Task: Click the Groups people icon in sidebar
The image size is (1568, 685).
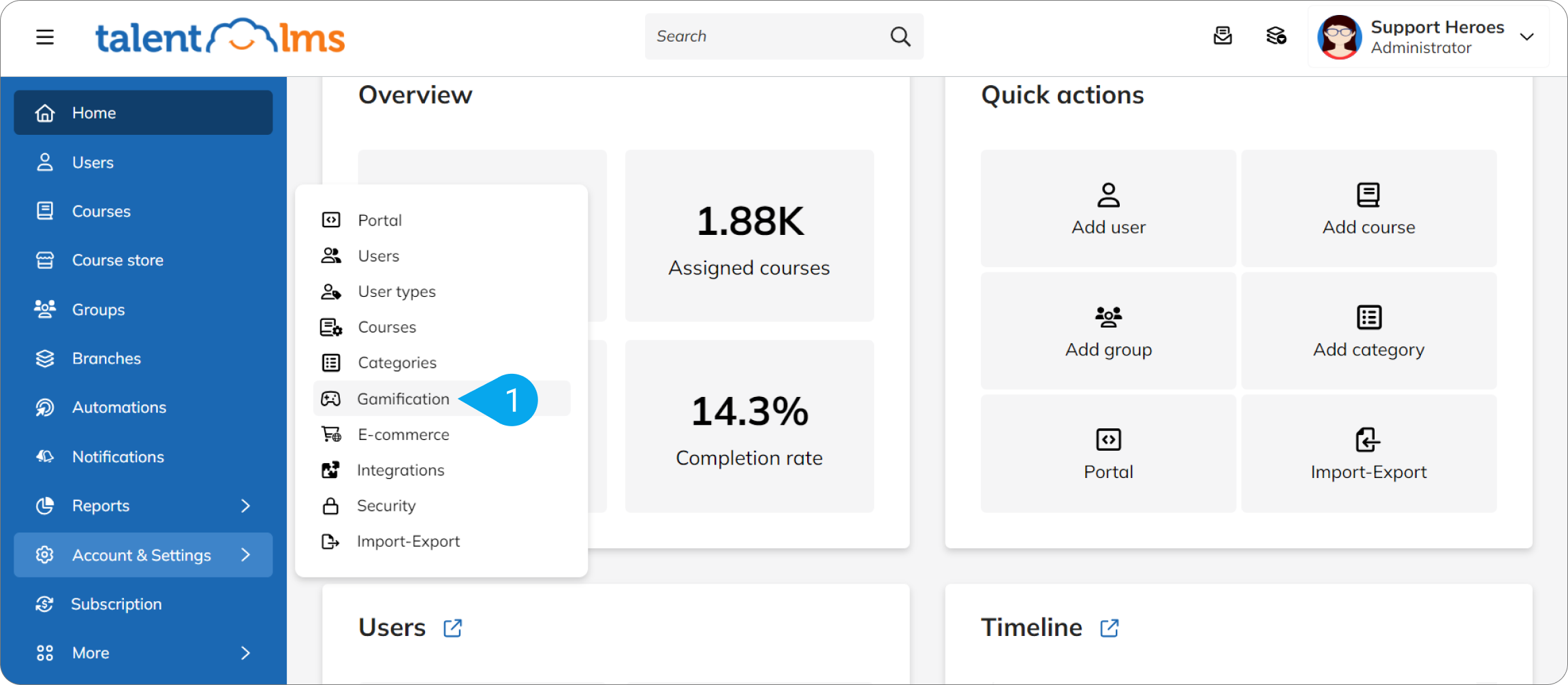Action: [45, 309]
